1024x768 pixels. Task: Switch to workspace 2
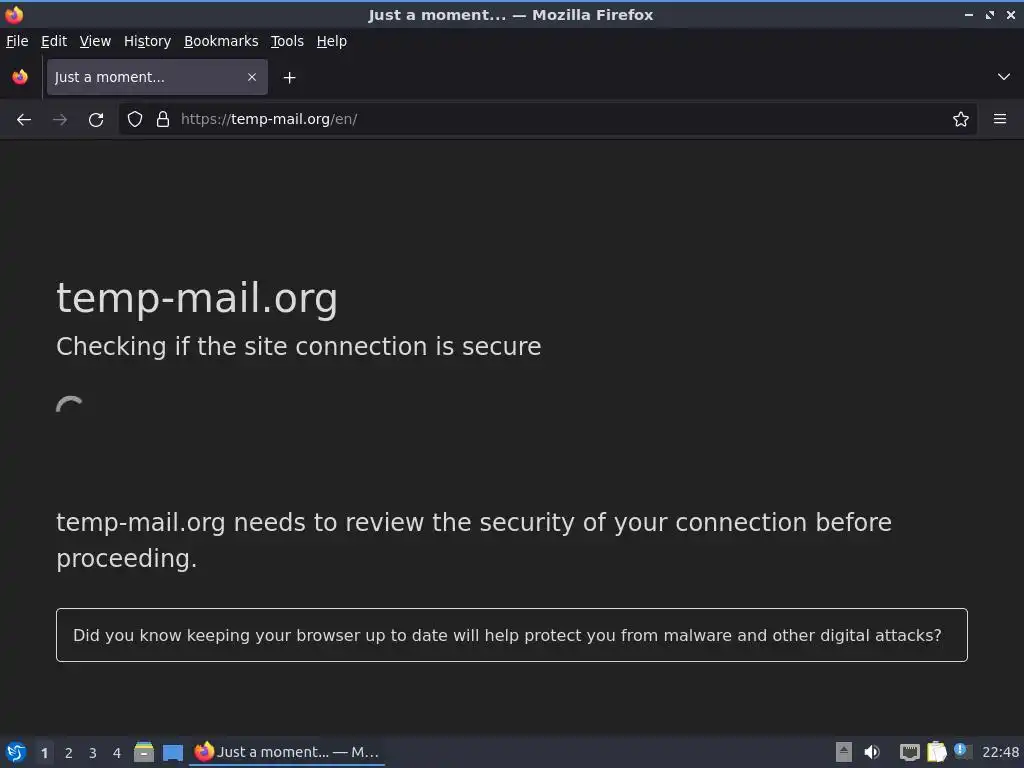coord(69,753)
